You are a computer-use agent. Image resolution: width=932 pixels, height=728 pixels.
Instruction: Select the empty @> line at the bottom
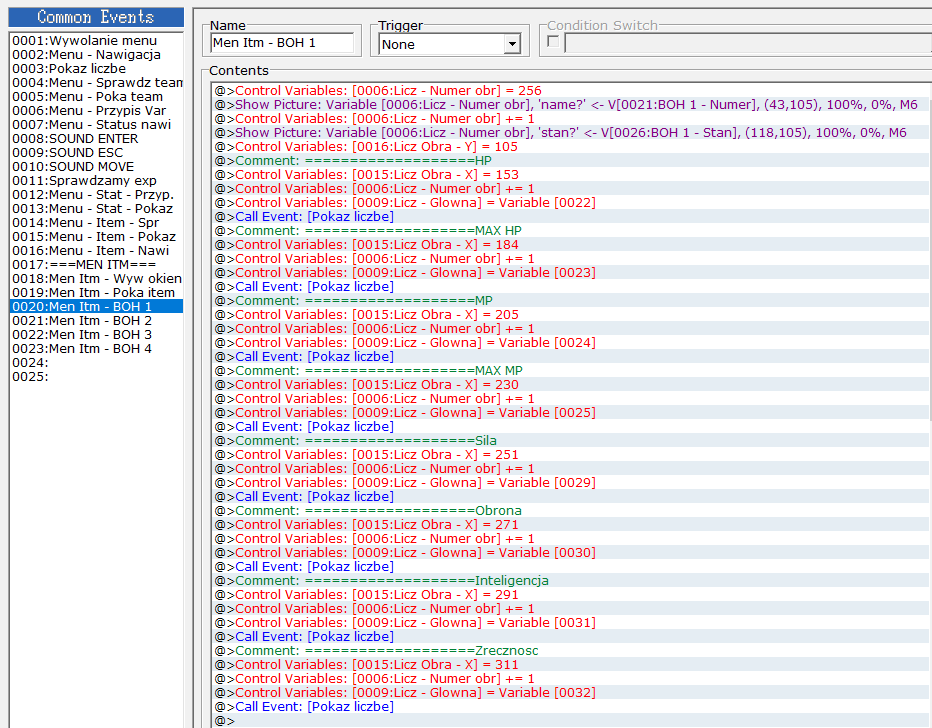570,721
